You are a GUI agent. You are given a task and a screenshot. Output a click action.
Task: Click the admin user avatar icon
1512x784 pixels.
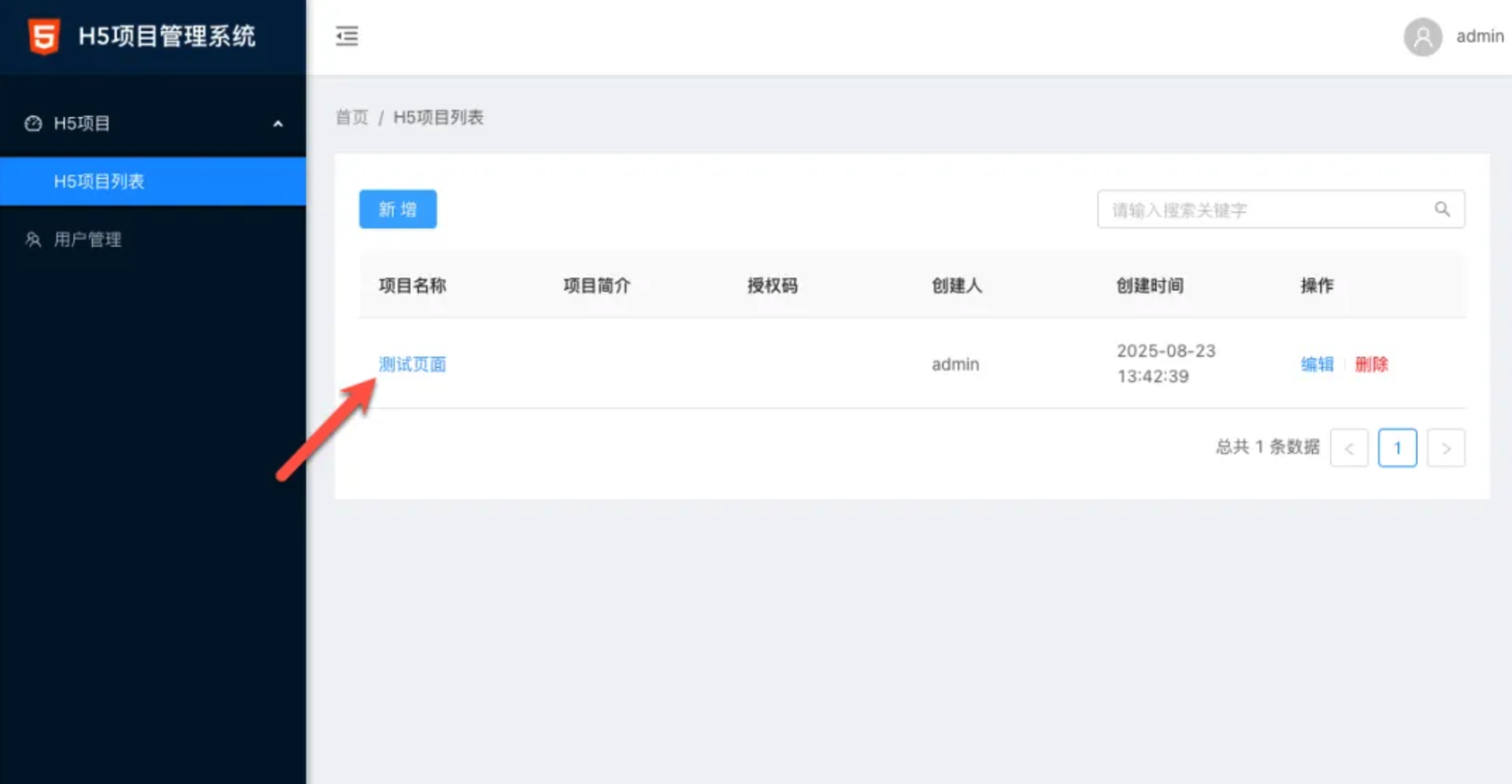coord(1422,37)
